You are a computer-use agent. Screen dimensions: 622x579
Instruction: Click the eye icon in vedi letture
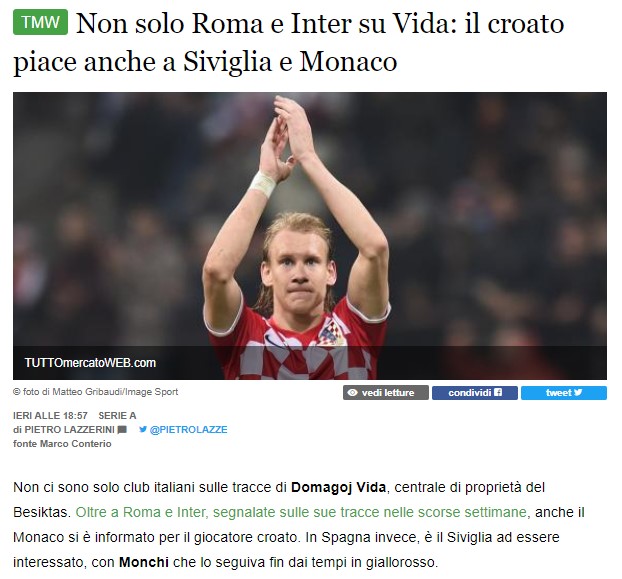pos(352,393)
